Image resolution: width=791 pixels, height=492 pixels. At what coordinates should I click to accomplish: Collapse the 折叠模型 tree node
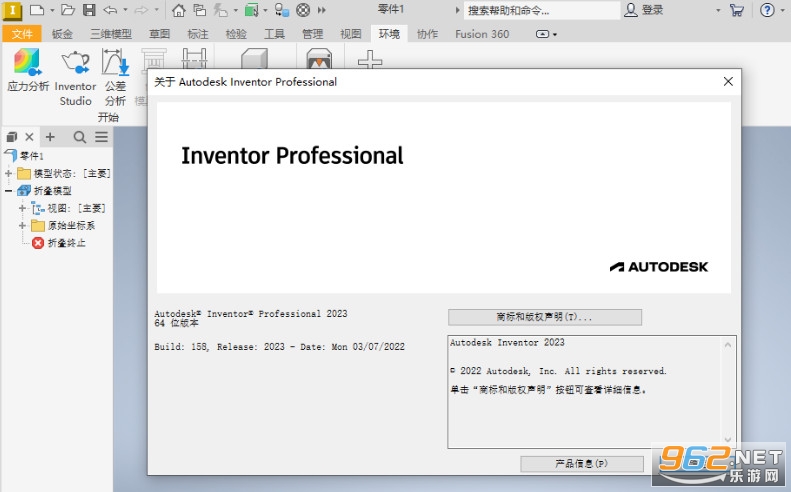(8, 191)
